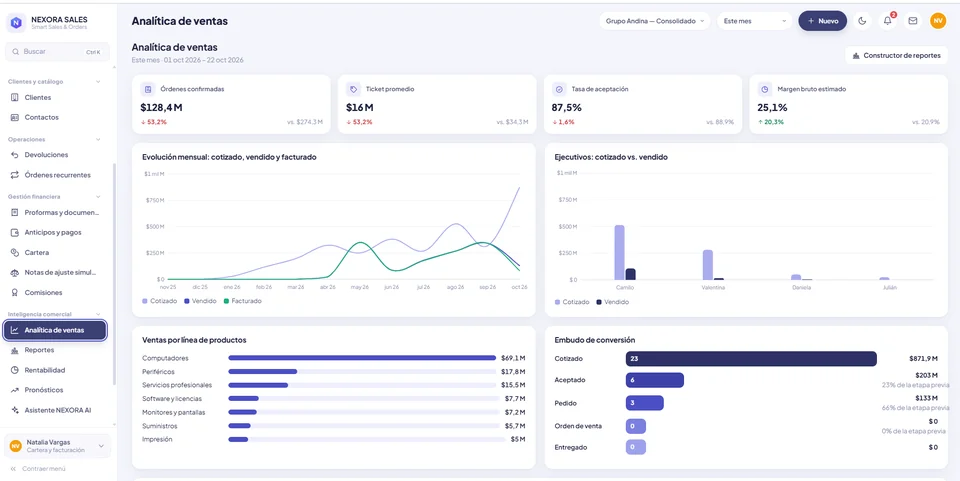This screenshot has height=481, width=960.
Task: Click the Computadores progress bar
Action: point(362,358)
